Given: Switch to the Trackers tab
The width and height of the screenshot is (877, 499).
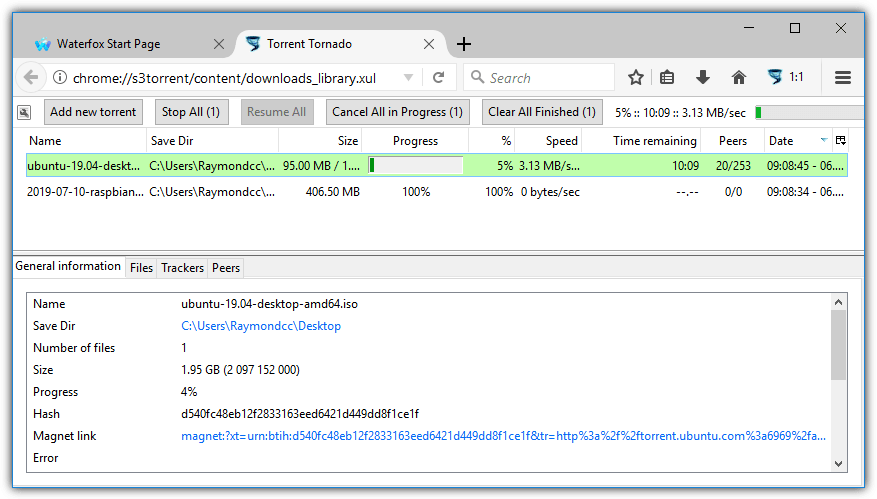Looking at the screenshot, I should [182, 268].
